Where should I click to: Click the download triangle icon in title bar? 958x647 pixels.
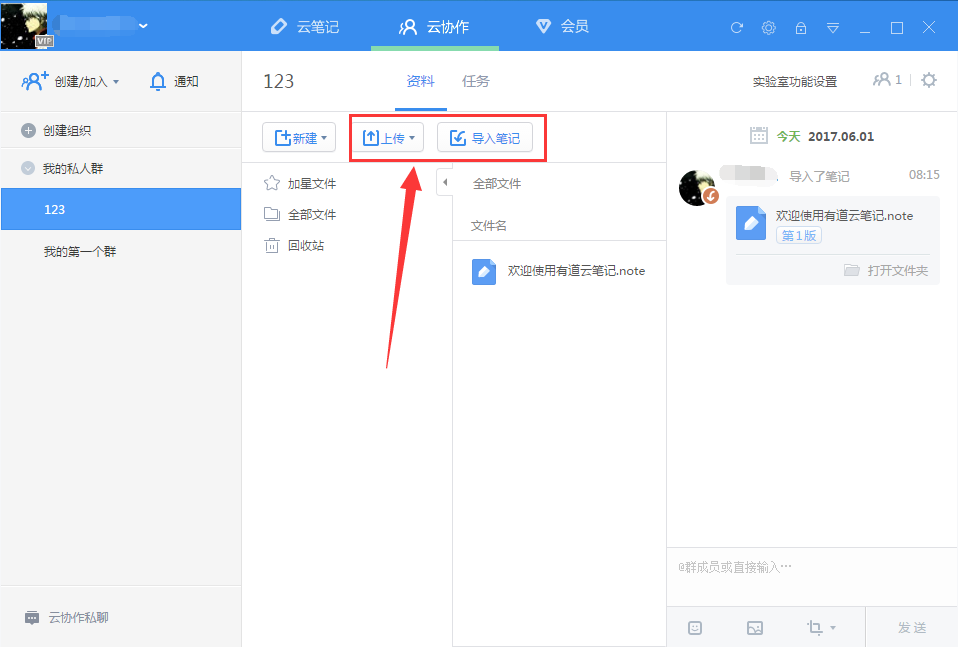pos(833,28)
